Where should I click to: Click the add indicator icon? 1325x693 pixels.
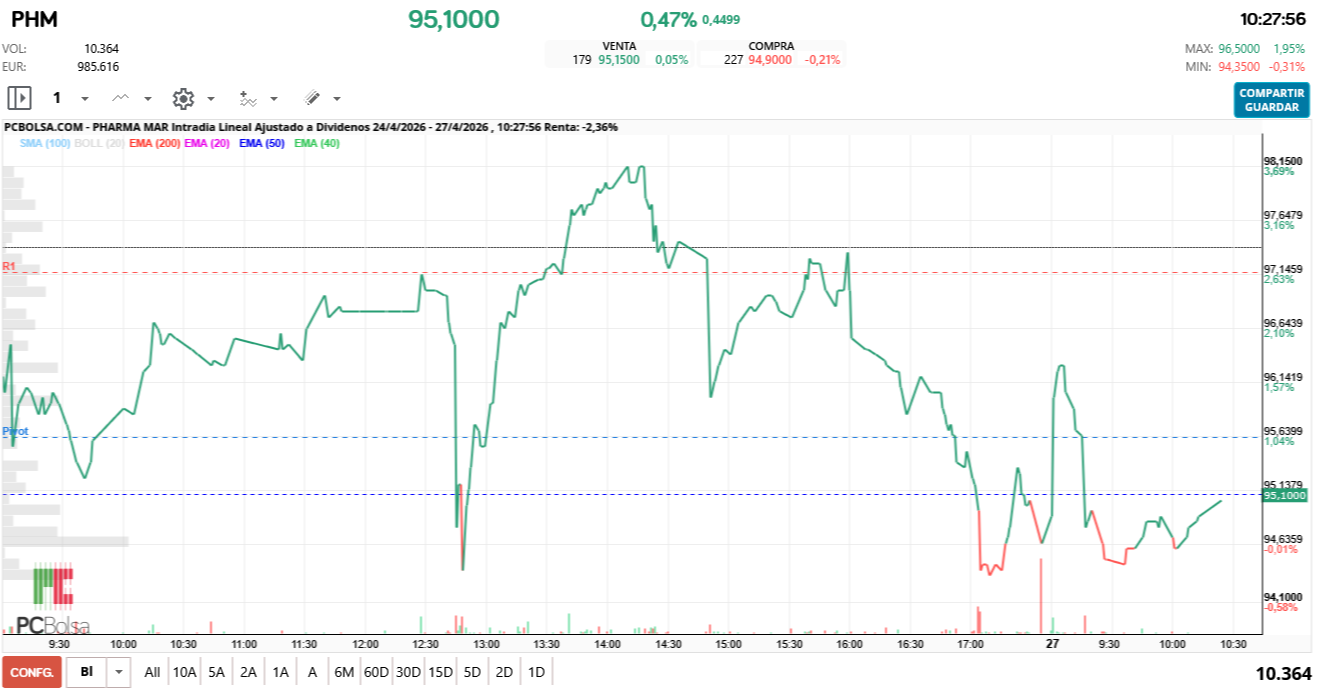point(247,98)
